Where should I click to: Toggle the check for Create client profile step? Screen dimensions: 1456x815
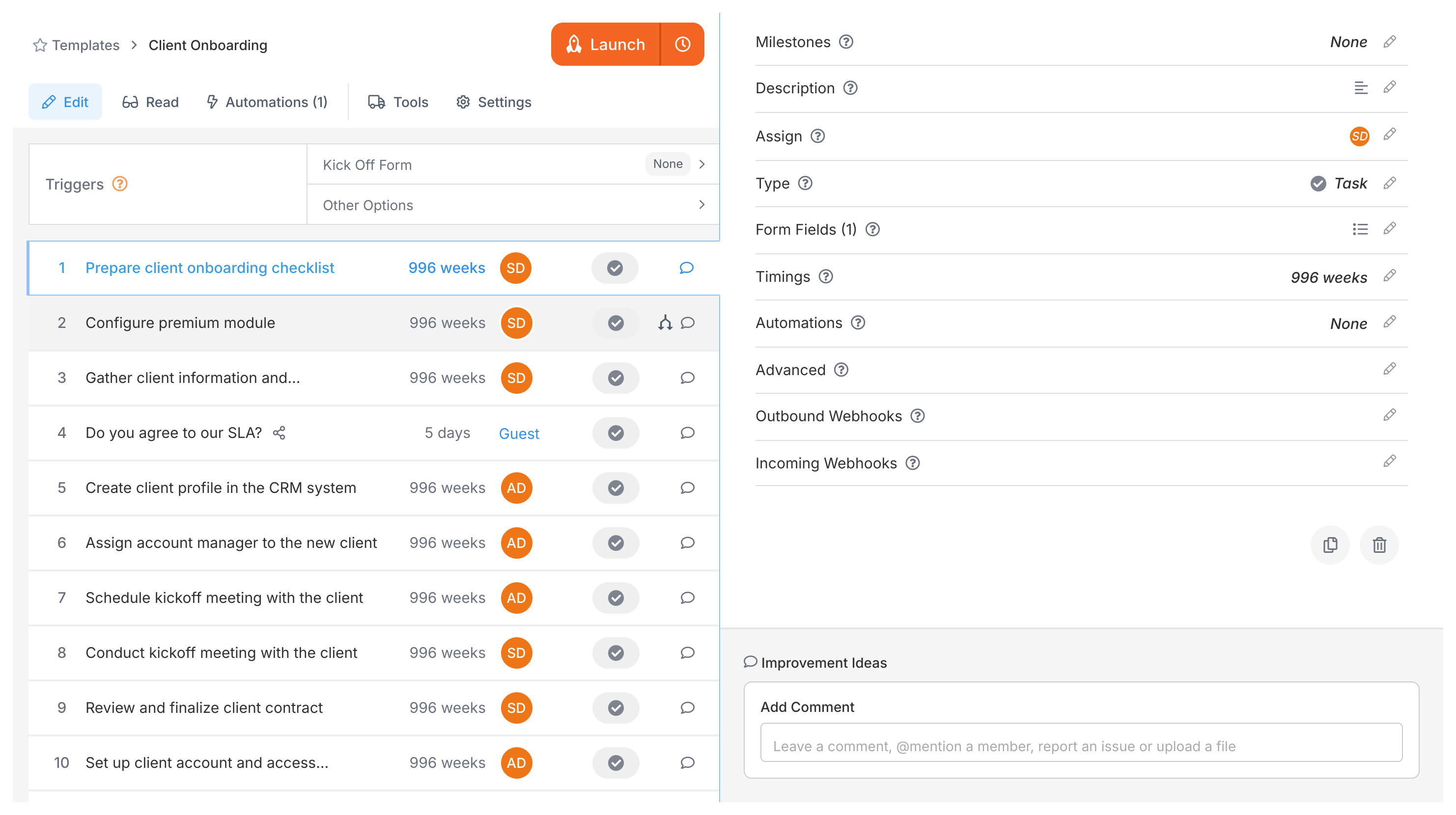616,488
